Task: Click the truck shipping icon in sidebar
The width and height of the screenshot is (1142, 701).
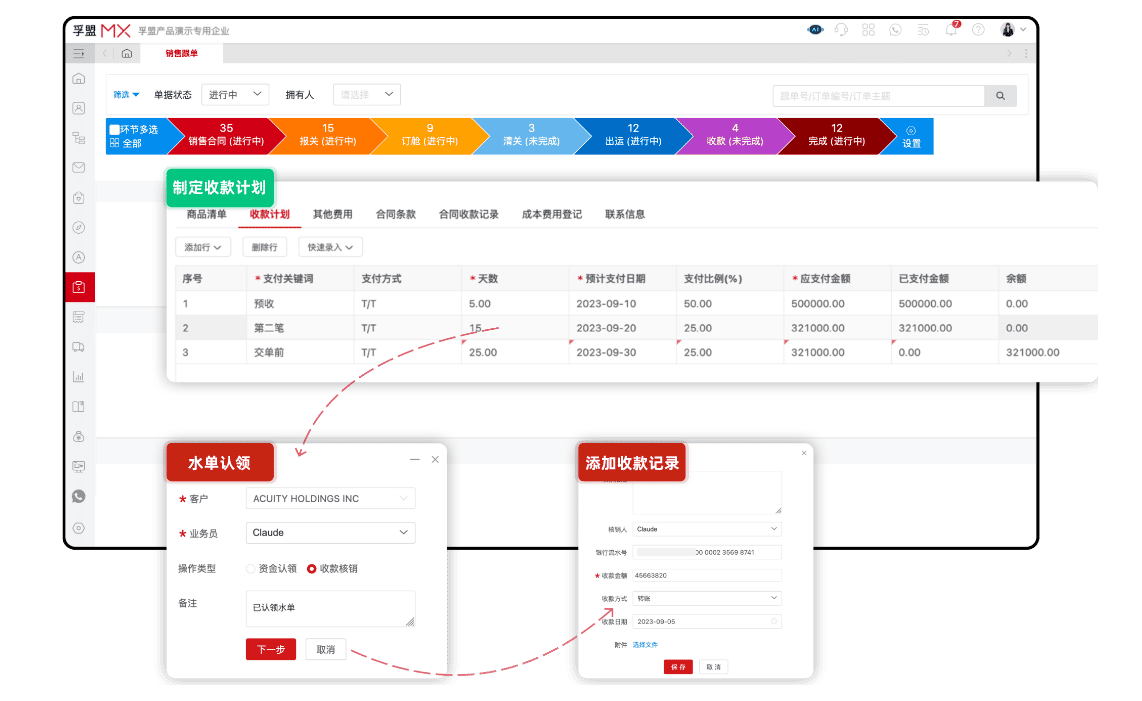Action: click(x=79, y=347)
